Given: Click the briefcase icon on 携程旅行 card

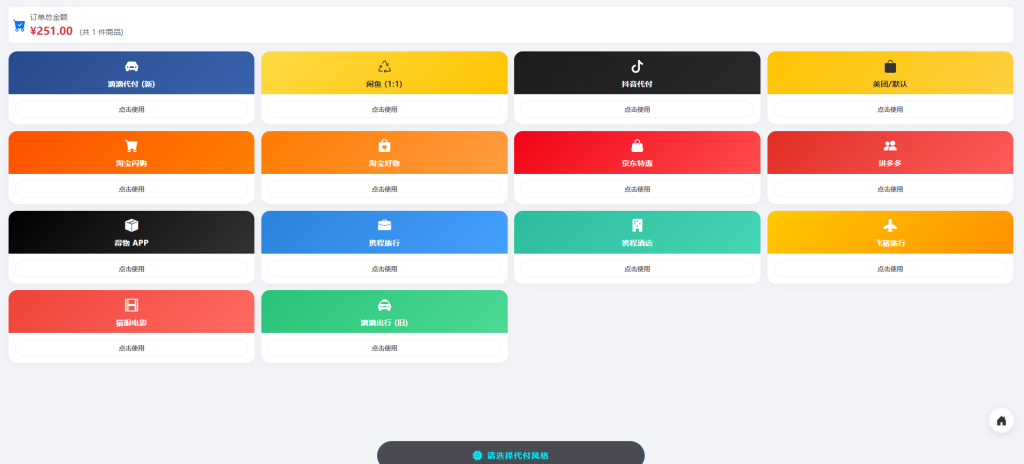Looking at the screenshot, I should click(x=385, y=225).
